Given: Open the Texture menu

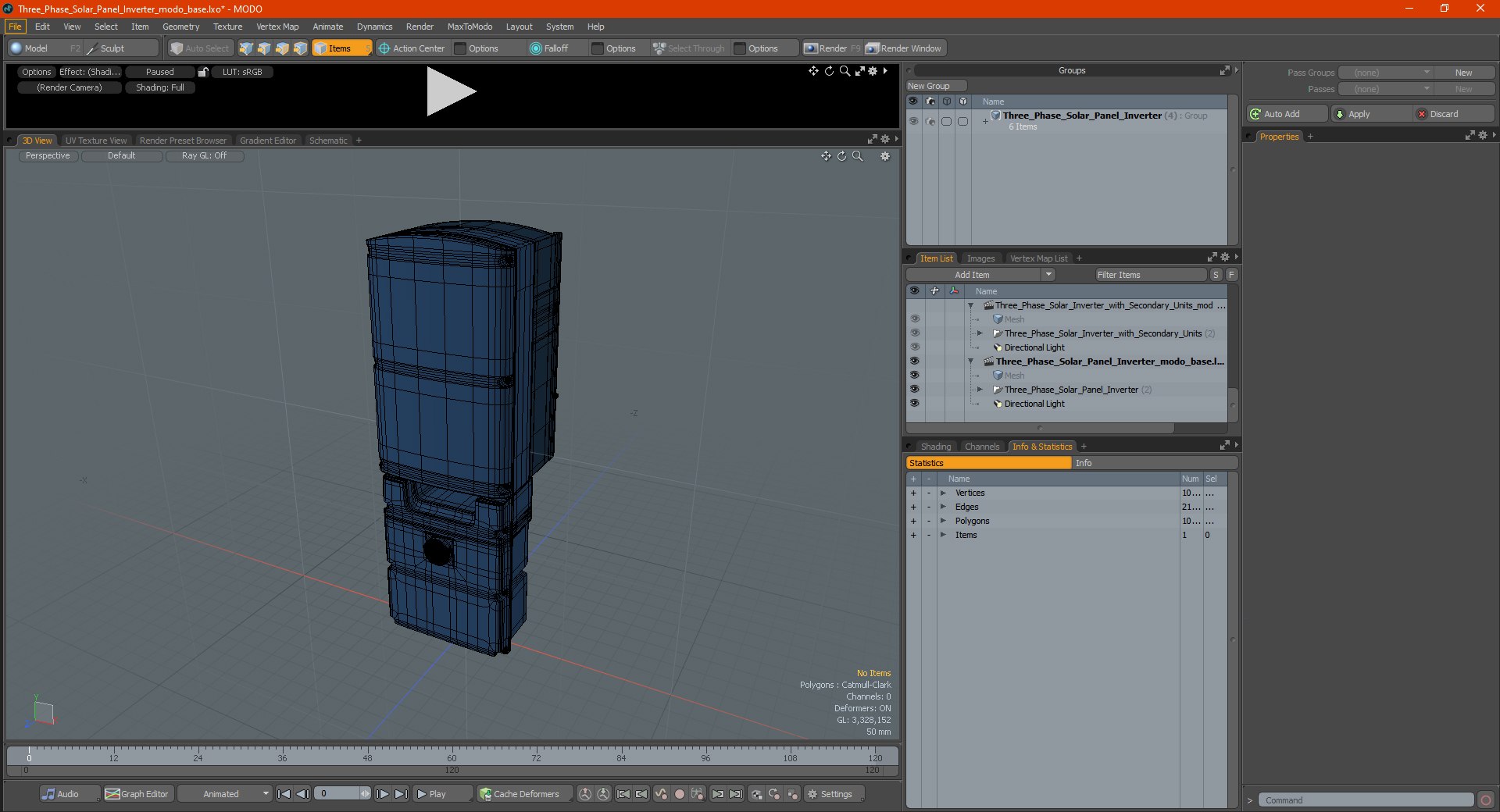Looking at the screenshot, I should point(227,27).
